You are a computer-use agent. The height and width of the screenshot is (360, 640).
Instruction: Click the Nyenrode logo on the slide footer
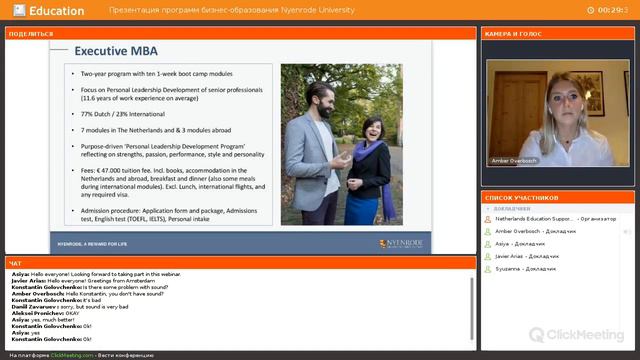point(401,244)
